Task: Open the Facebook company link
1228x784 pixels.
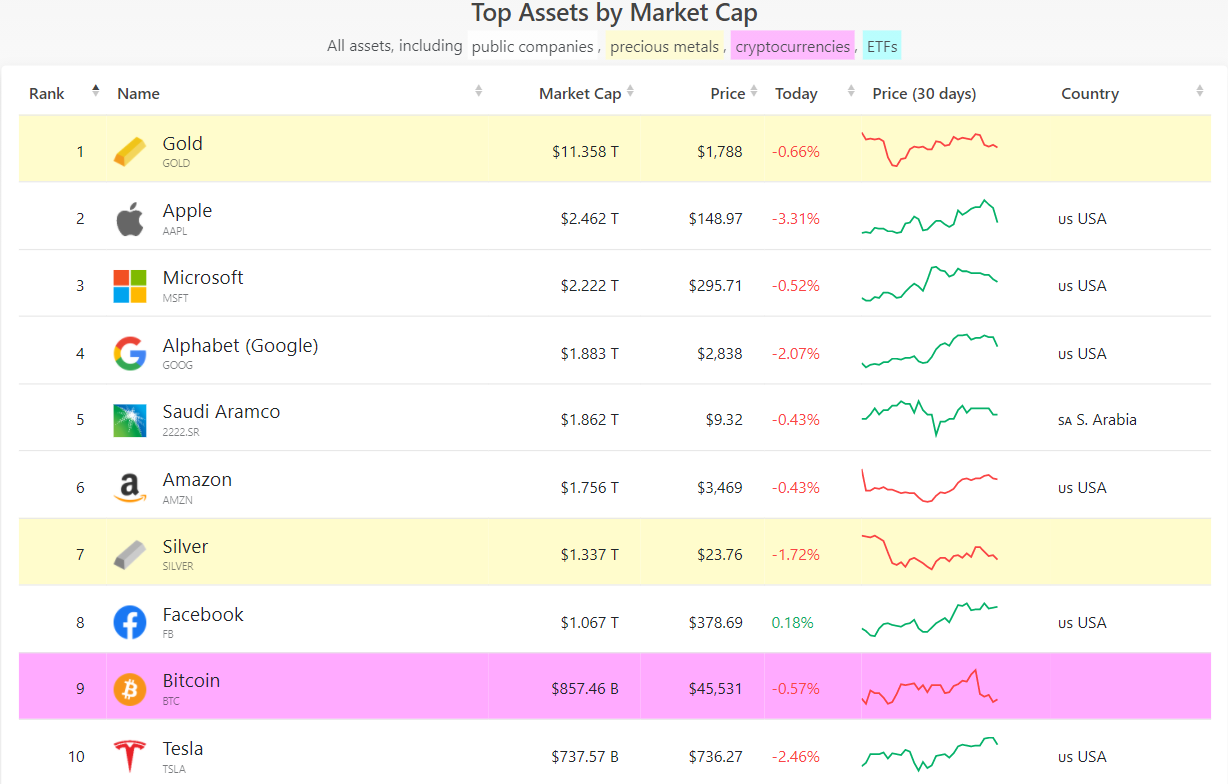Action: click(x=203, y=615)
